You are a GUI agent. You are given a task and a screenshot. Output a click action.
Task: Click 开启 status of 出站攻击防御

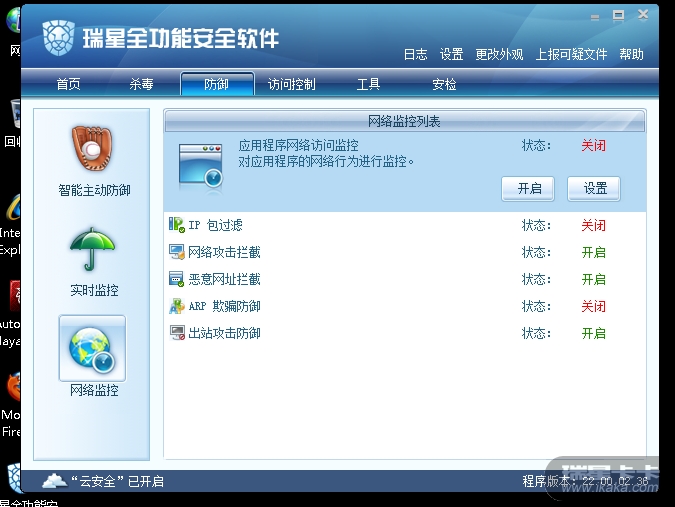pyautogui.click(x=594, y=333)
